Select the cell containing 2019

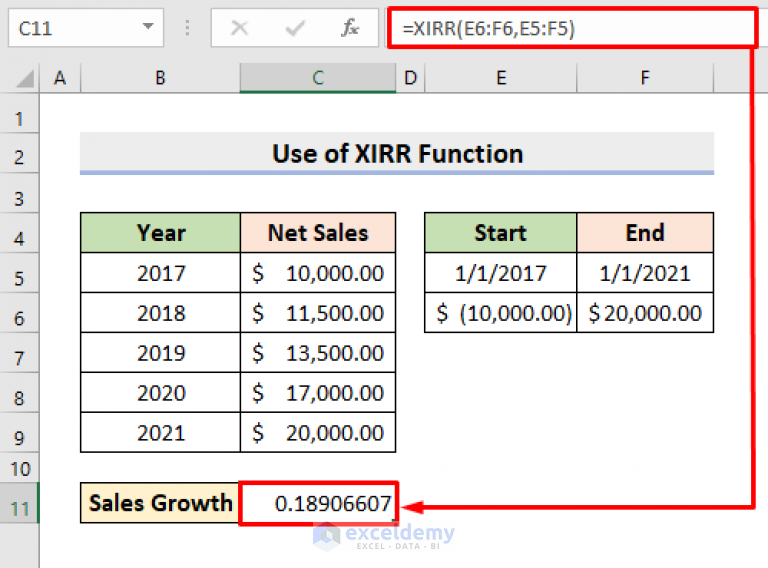160,353
